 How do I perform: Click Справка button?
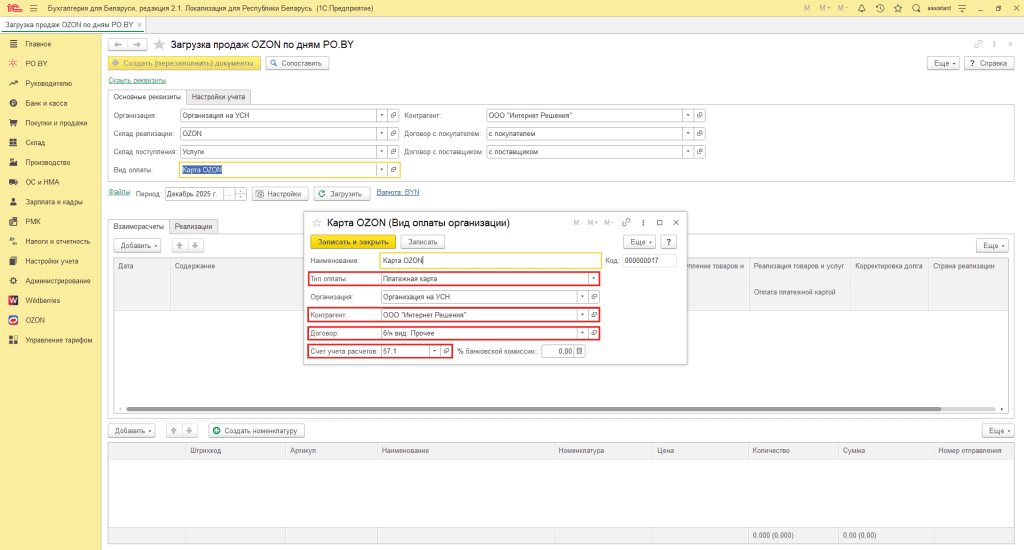pos(989,63)
